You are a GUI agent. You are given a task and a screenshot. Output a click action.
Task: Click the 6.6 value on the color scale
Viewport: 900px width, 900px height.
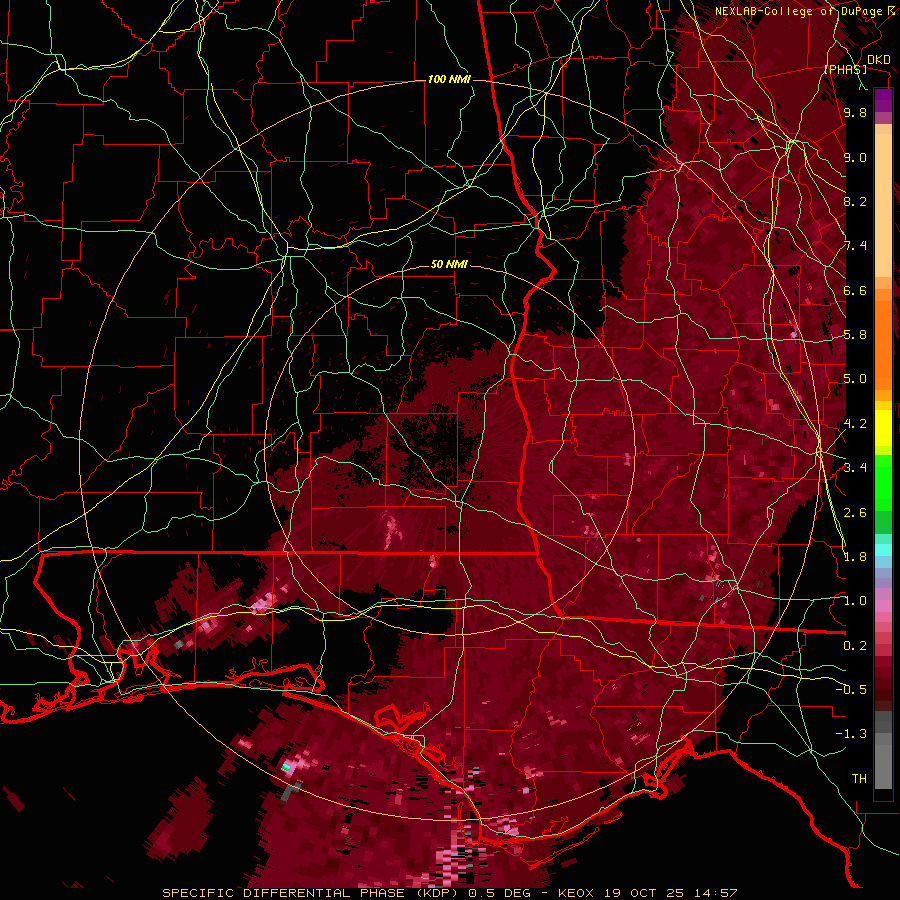(855, 291)
